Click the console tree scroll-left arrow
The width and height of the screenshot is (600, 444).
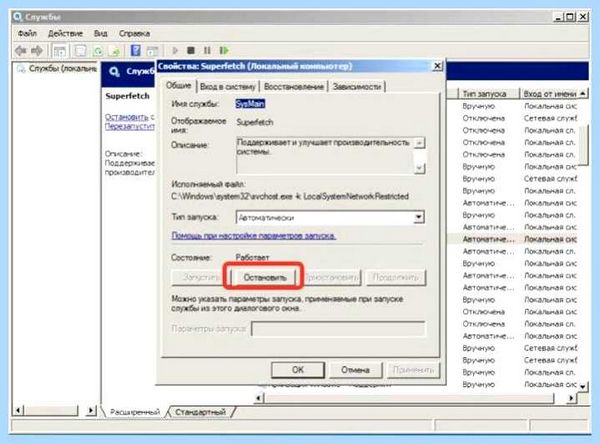click(x=18, y=411)
